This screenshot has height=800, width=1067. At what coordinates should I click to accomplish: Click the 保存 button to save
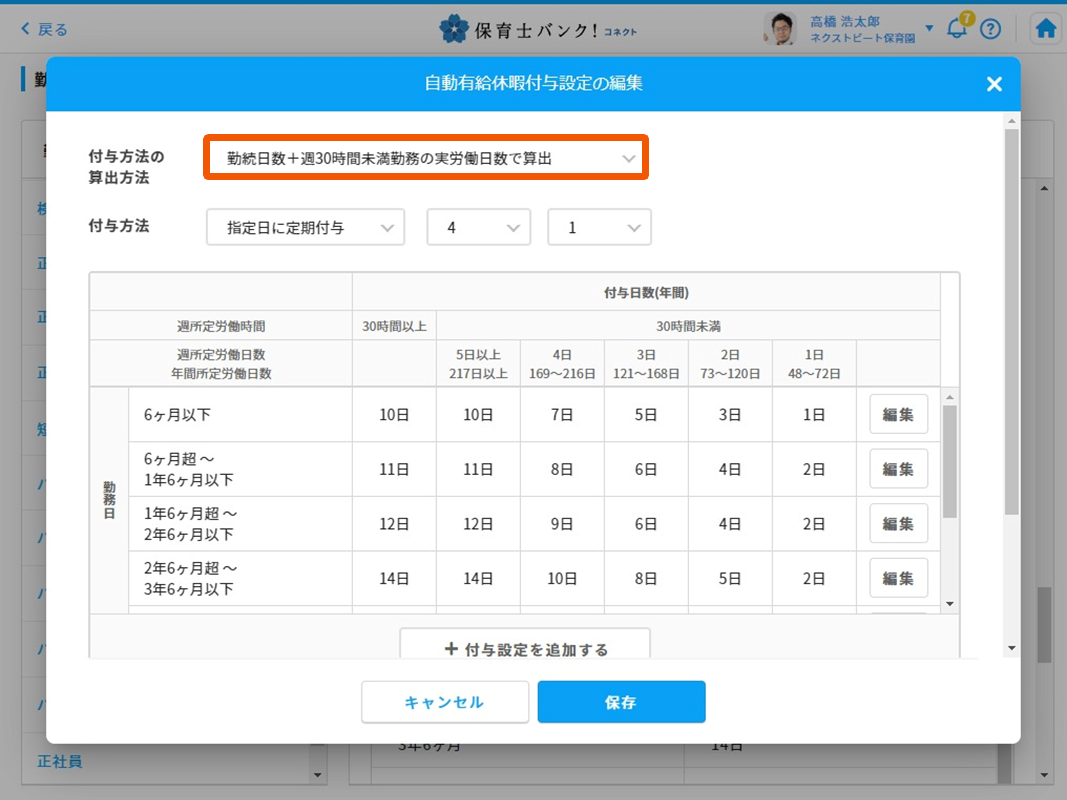coord(621,701)
